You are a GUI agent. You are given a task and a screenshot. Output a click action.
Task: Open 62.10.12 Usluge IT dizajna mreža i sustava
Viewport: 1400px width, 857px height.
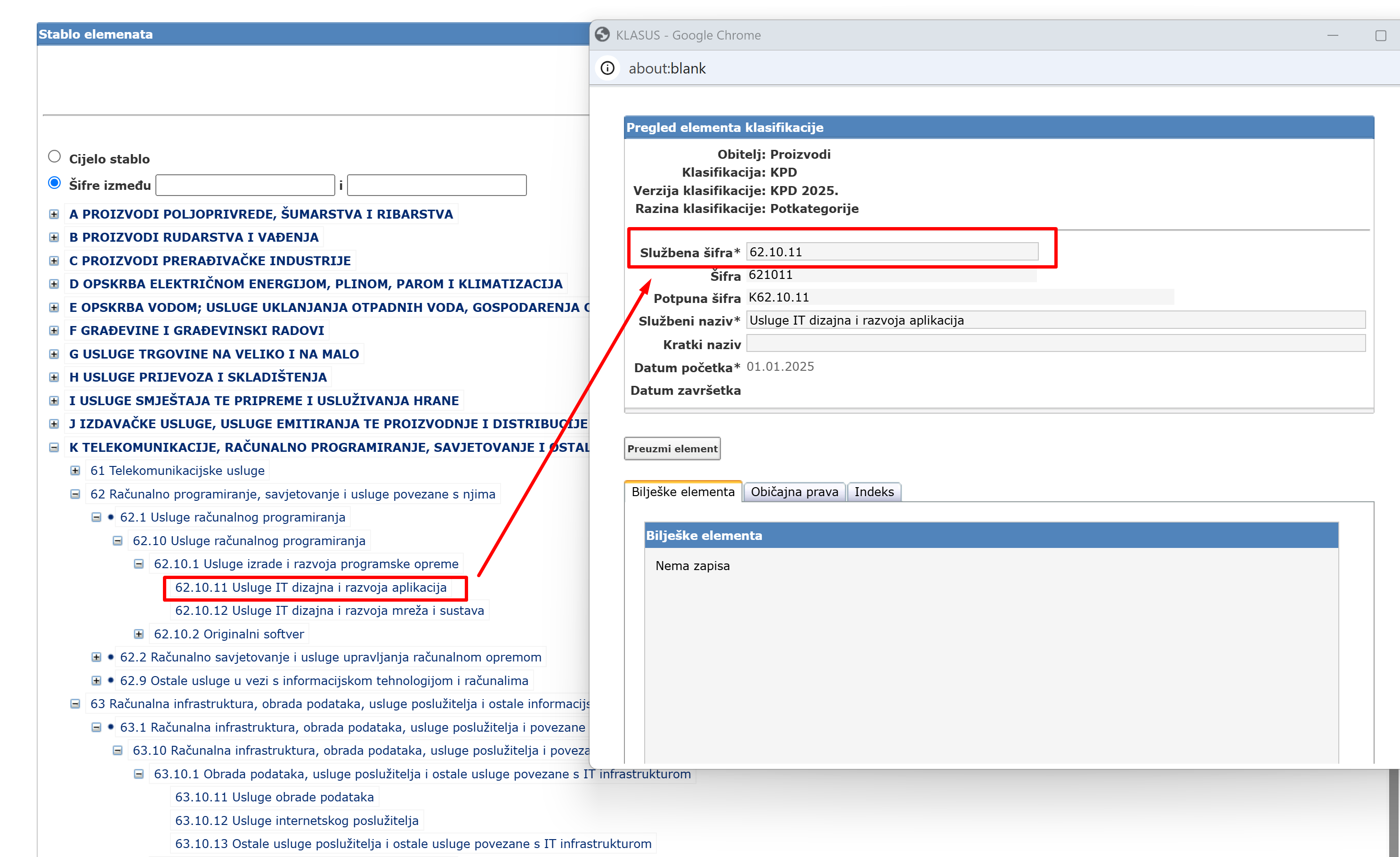point(330,610)
